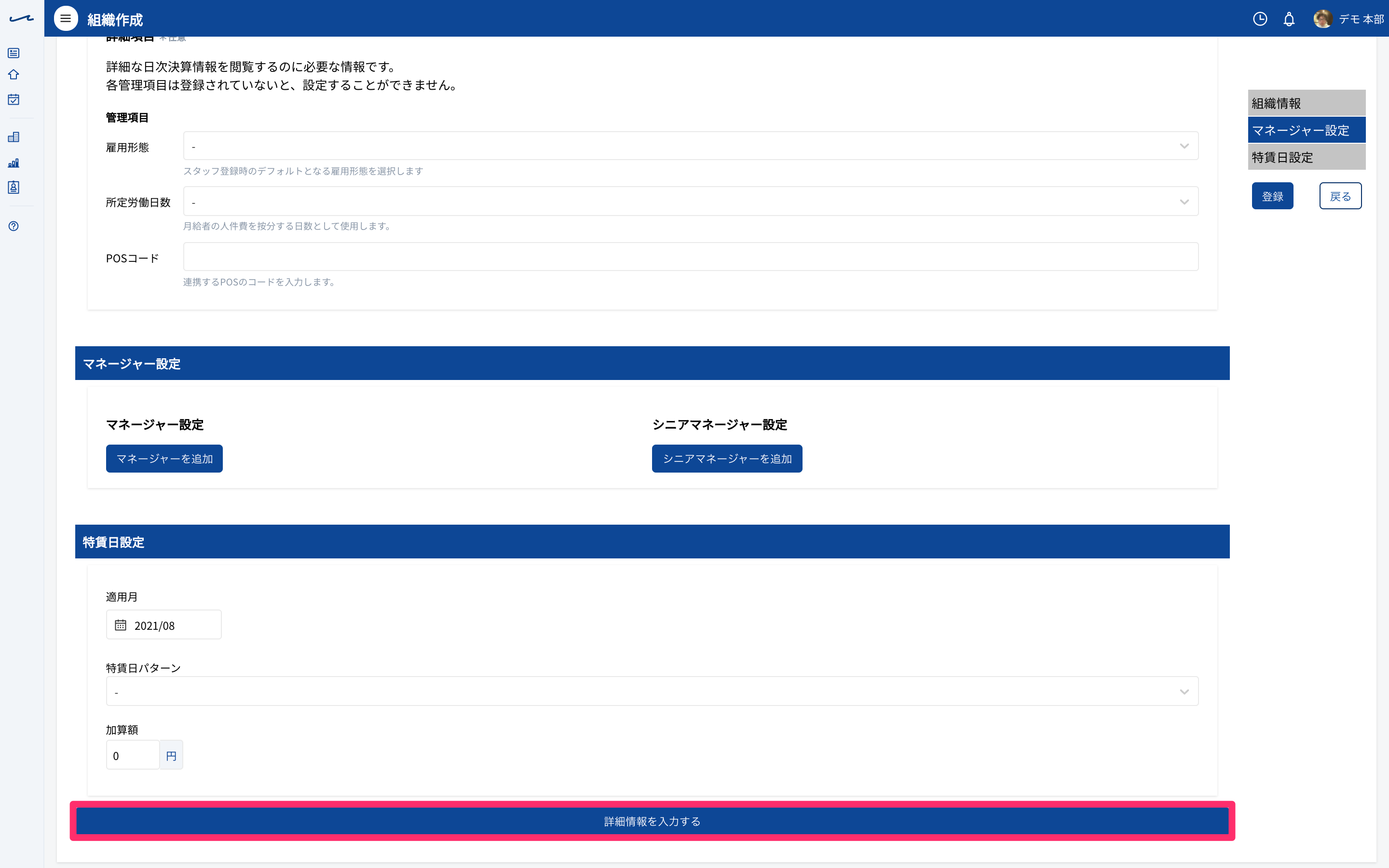Click the 円 unit label
Viewport: 1389px width, 868px height.
pyautogui.click(x=171, y=756)
